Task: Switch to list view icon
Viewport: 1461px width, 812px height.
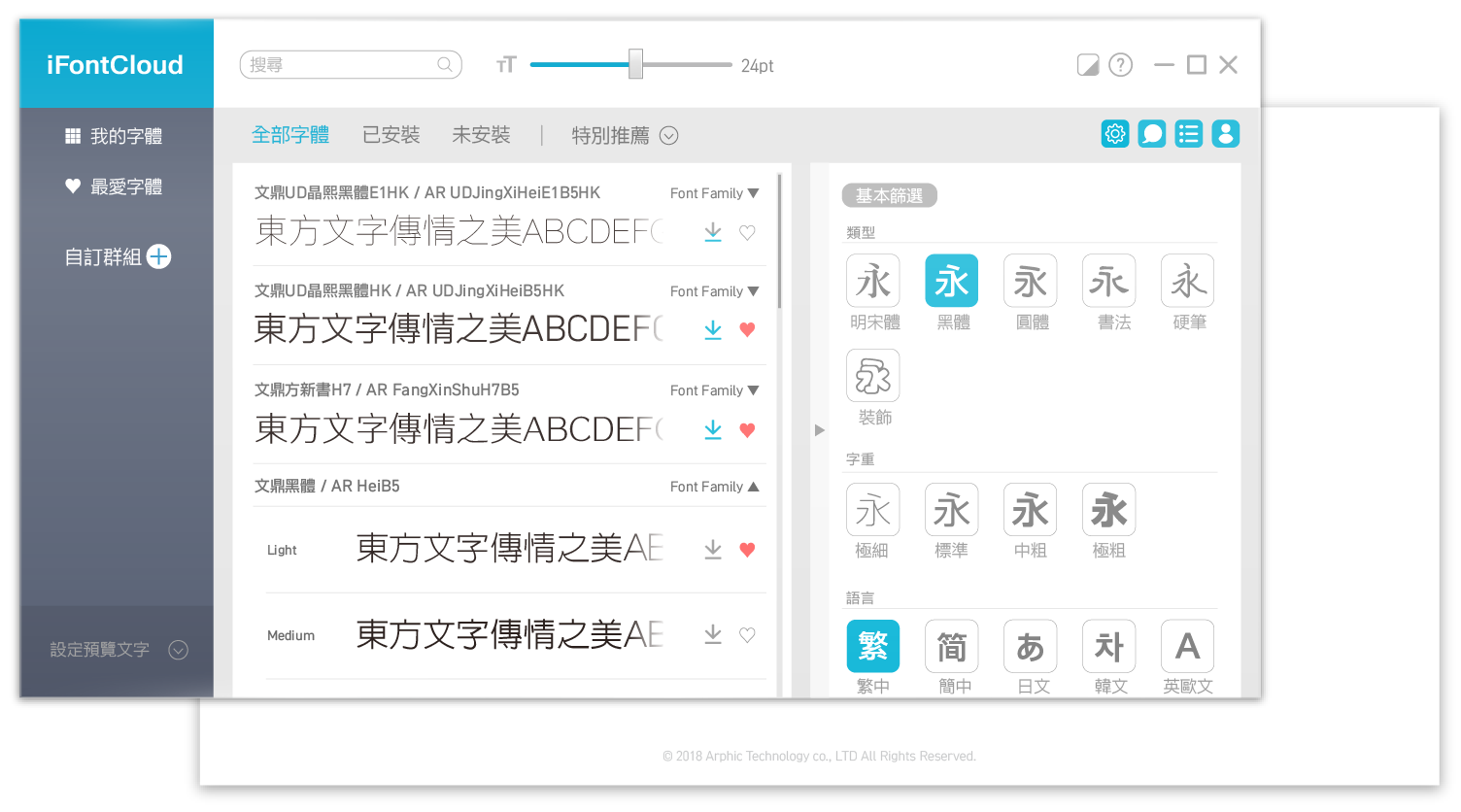Action: point(1188,134)
